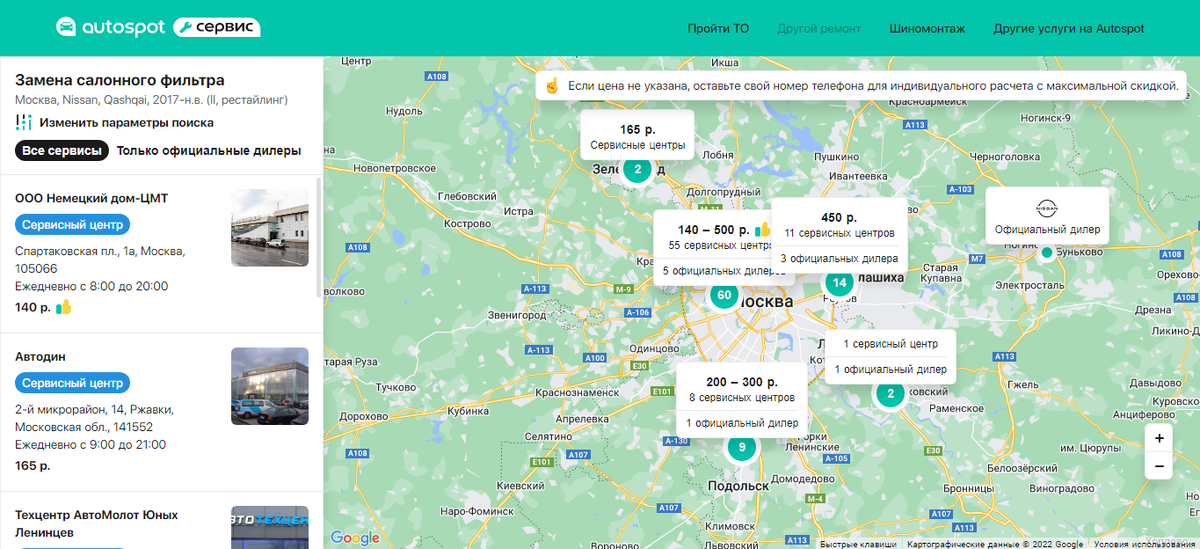This screenshot has width=1200, height=549.
Task: Click Москва, Nissan, Qashqai search summary
Action: click(x=152, y=100)
